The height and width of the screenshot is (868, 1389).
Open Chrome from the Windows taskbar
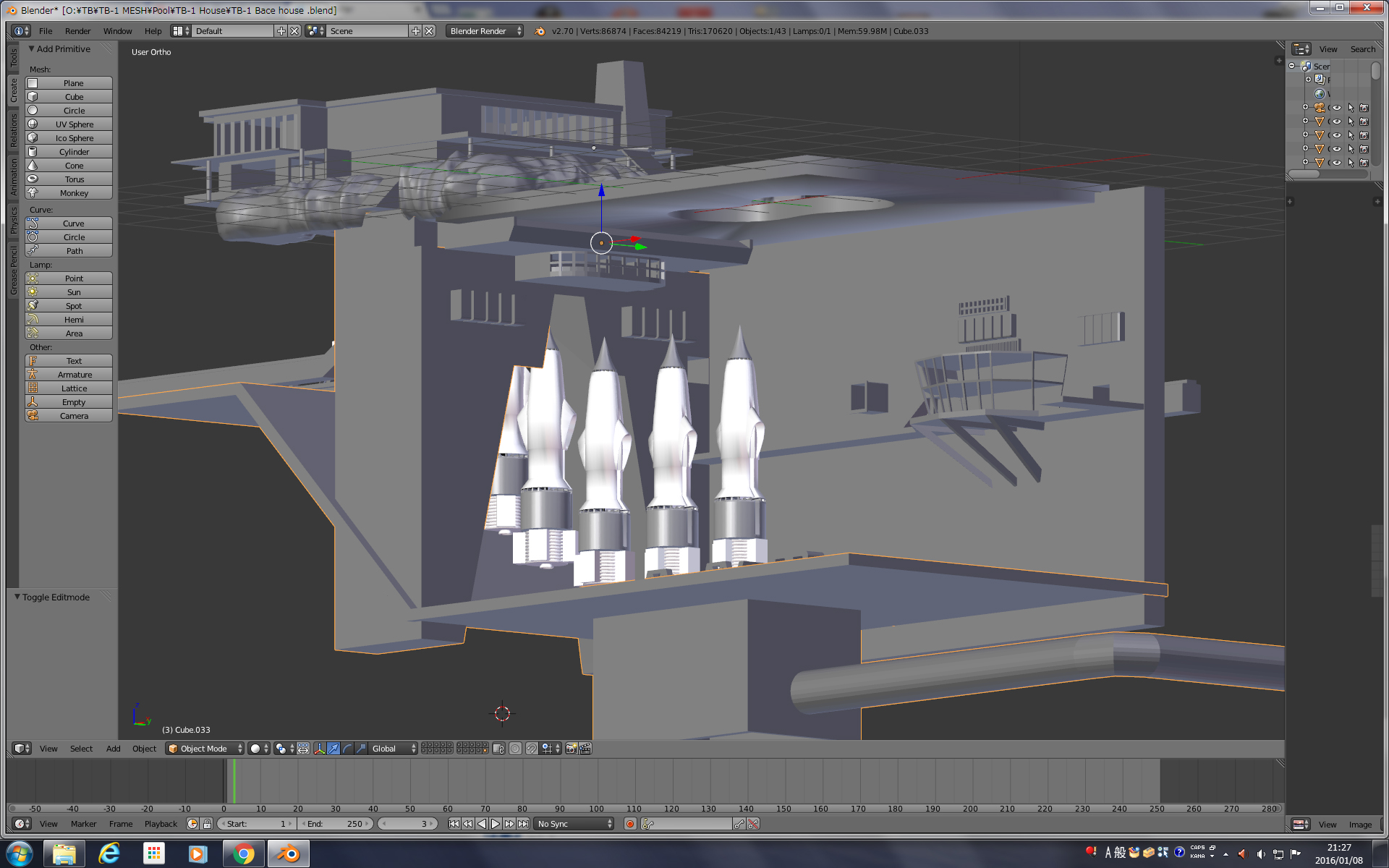pos(244,854)
